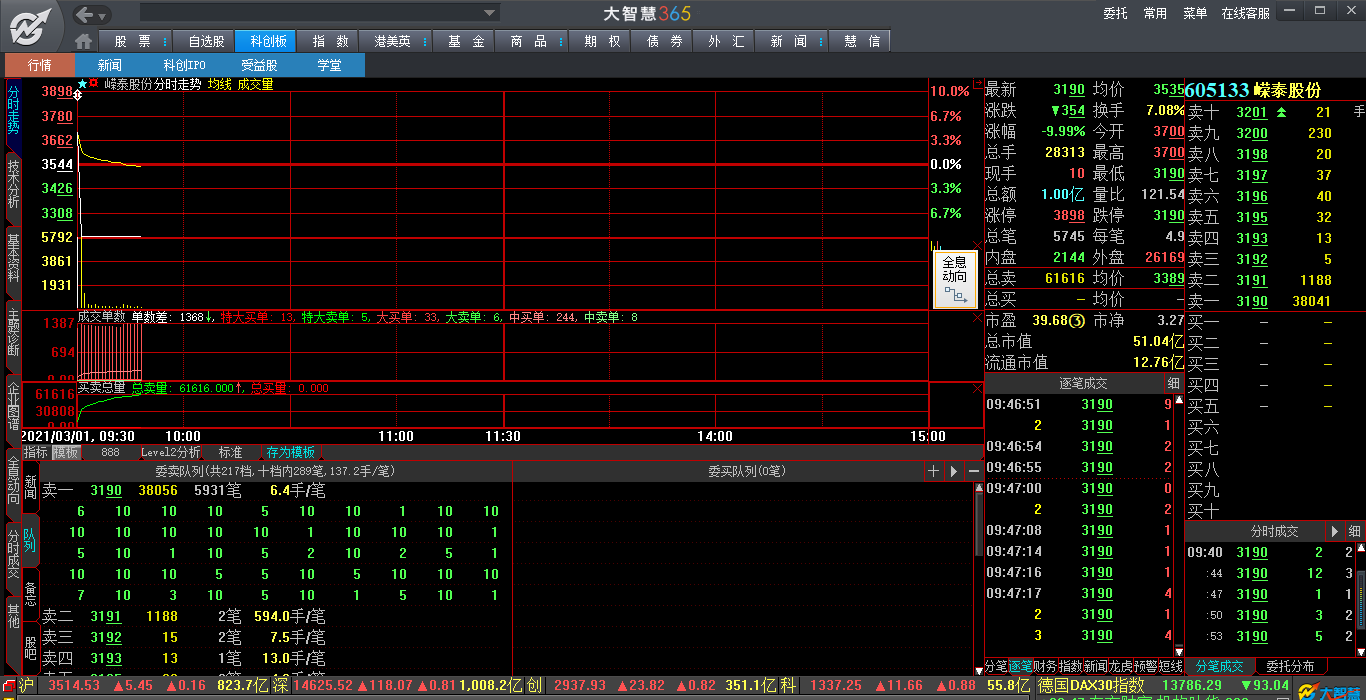Click the 存为模板 button
This screenshot has height=700, width=1366.
290,452
